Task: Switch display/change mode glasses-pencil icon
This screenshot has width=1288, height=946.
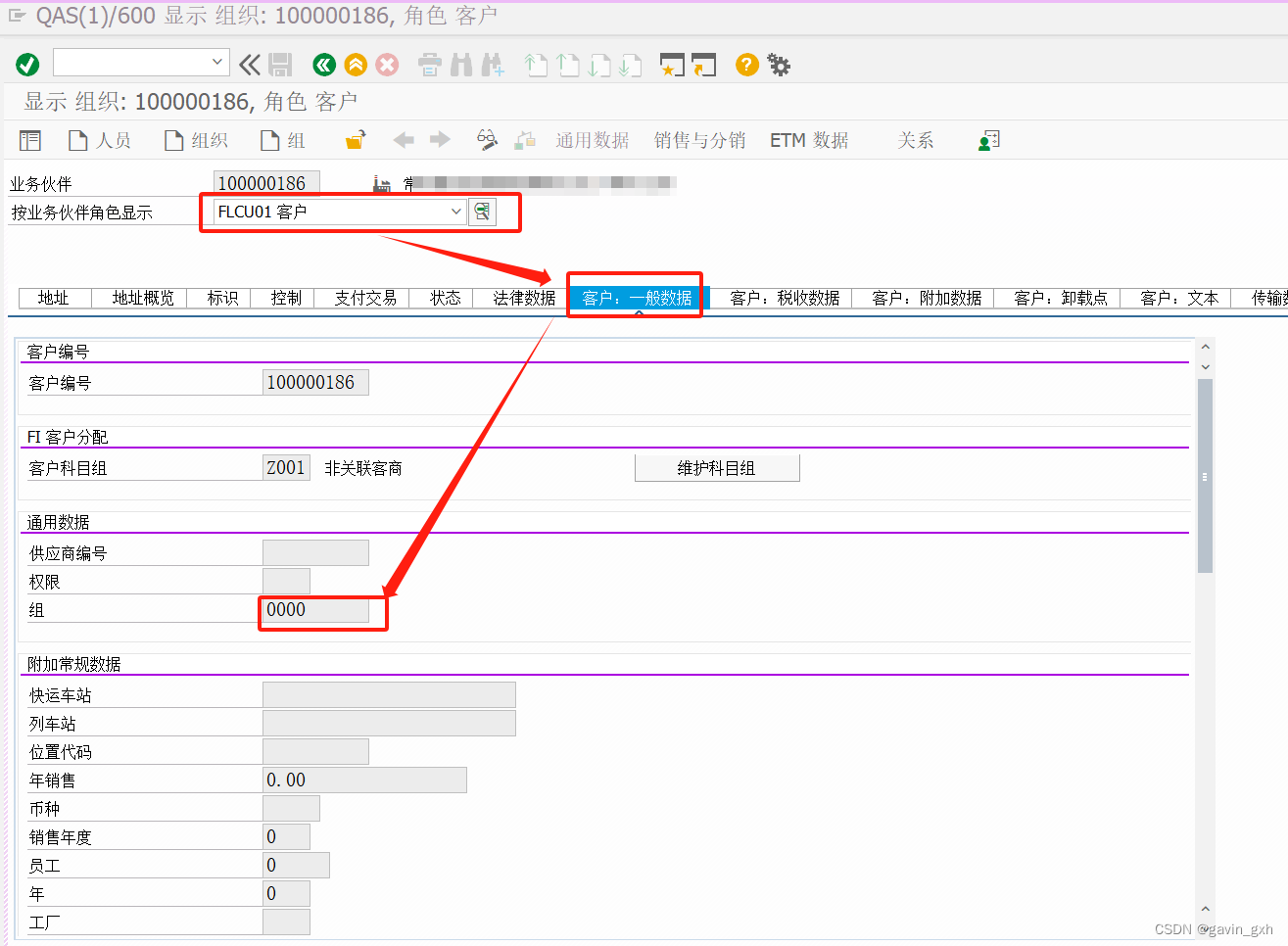Action: pos(487,140)
